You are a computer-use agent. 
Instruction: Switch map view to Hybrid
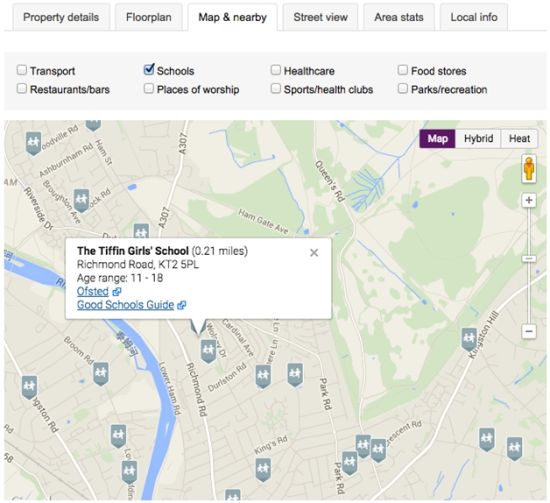point(478,139)
